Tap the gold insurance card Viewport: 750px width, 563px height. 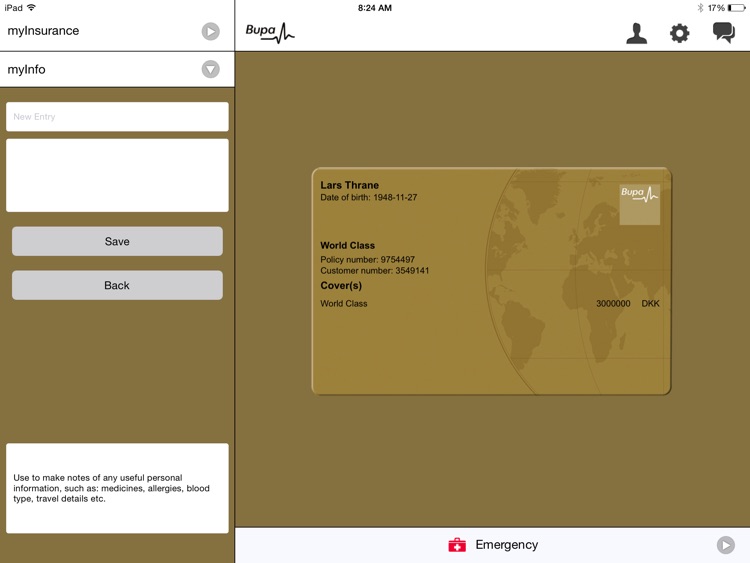coord(491,281)
